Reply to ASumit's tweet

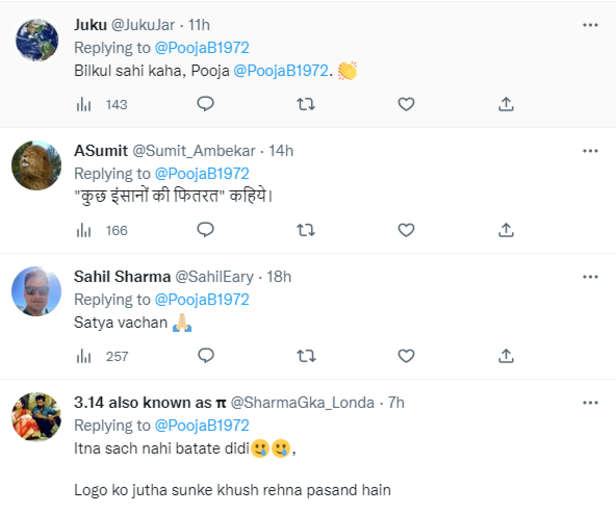coord(205,229)
